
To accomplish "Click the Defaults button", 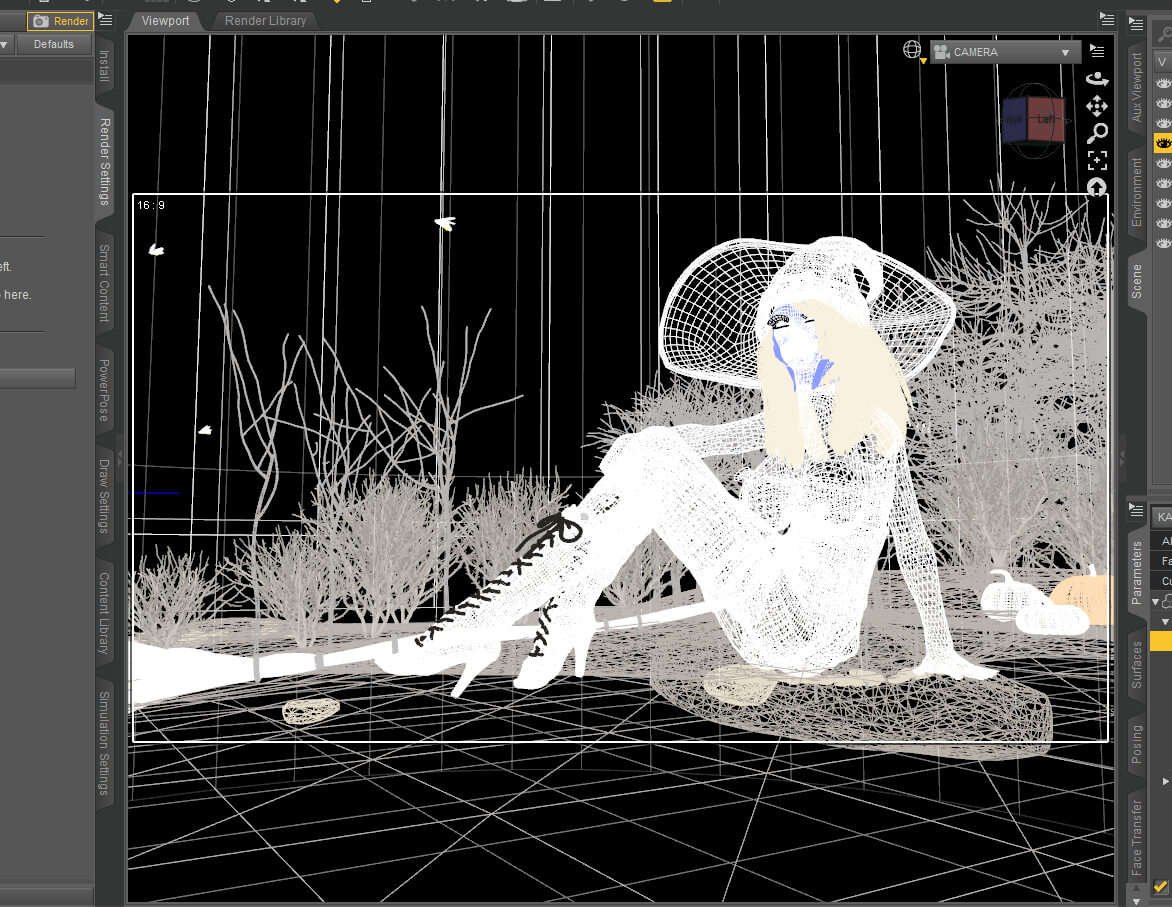I will pos(54,44).
